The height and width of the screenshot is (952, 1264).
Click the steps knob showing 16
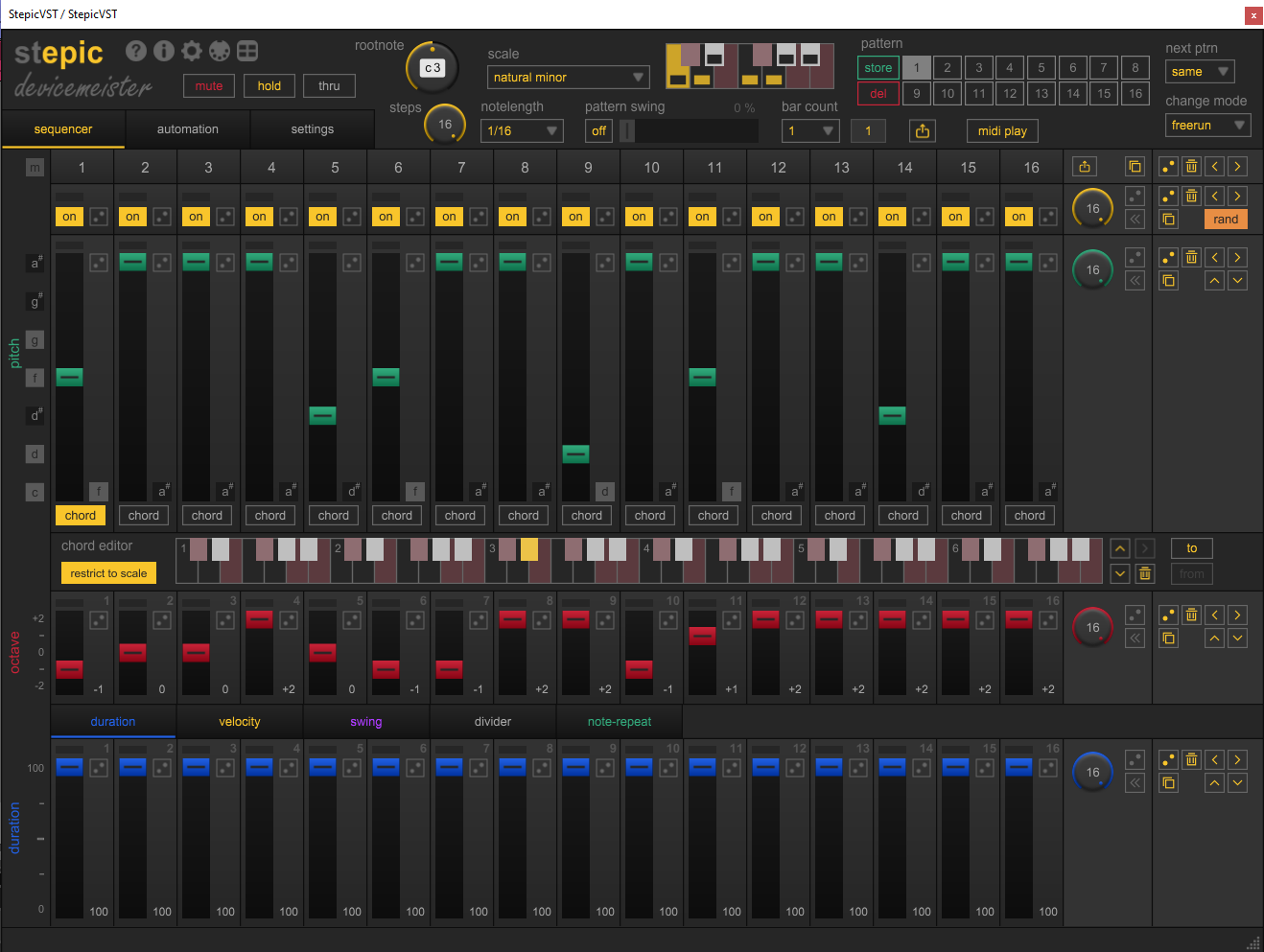[x=445, y=124]
